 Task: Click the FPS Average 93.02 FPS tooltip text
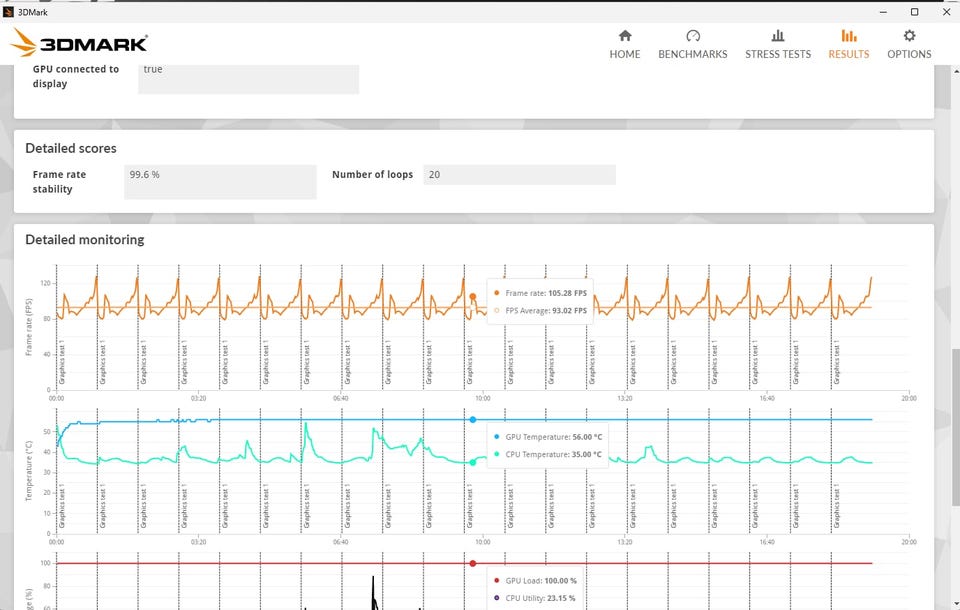click(546, 311)
